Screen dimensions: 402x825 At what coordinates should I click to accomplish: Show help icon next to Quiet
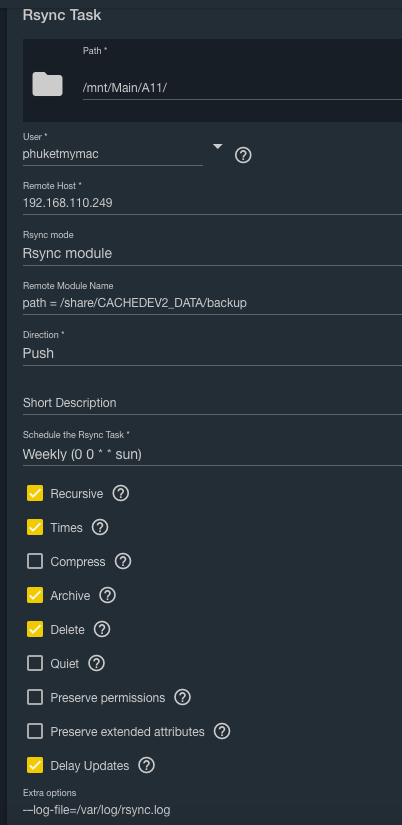click(x=96, y=663)
